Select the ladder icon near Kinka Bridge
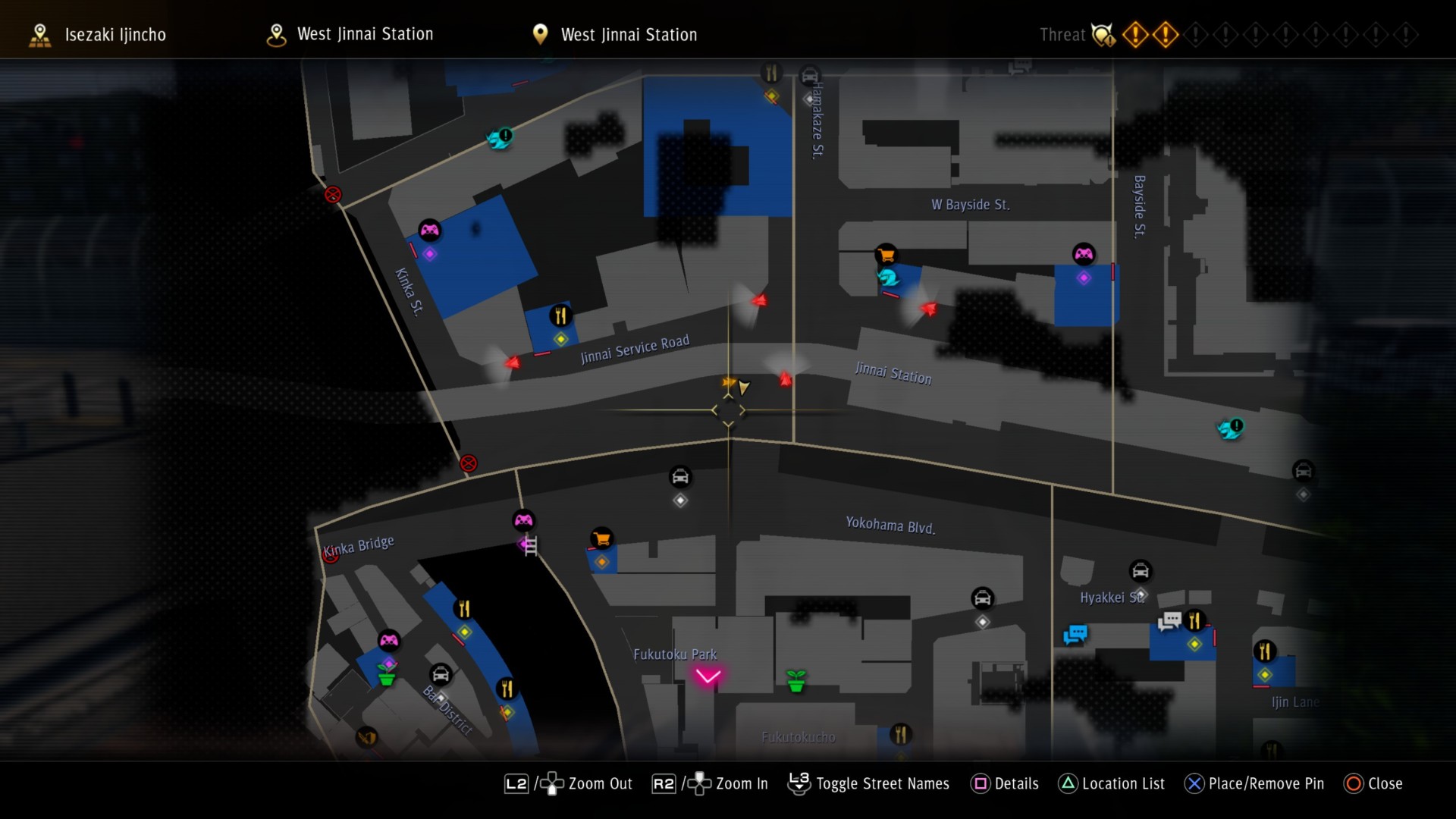 530,545
